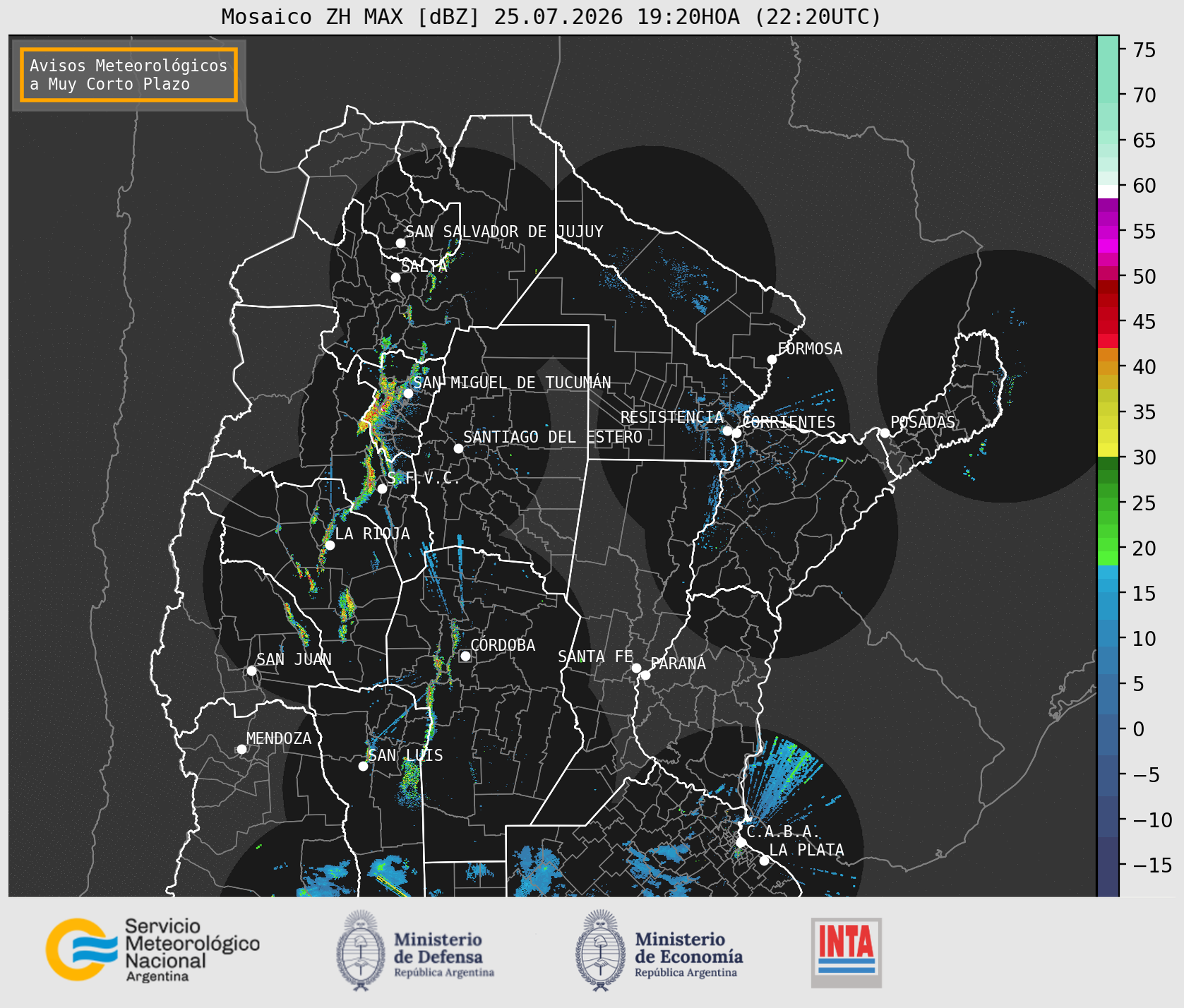Click the Paraná city dot
This screenshot has width=1184, height=1008.
(645, 675)
